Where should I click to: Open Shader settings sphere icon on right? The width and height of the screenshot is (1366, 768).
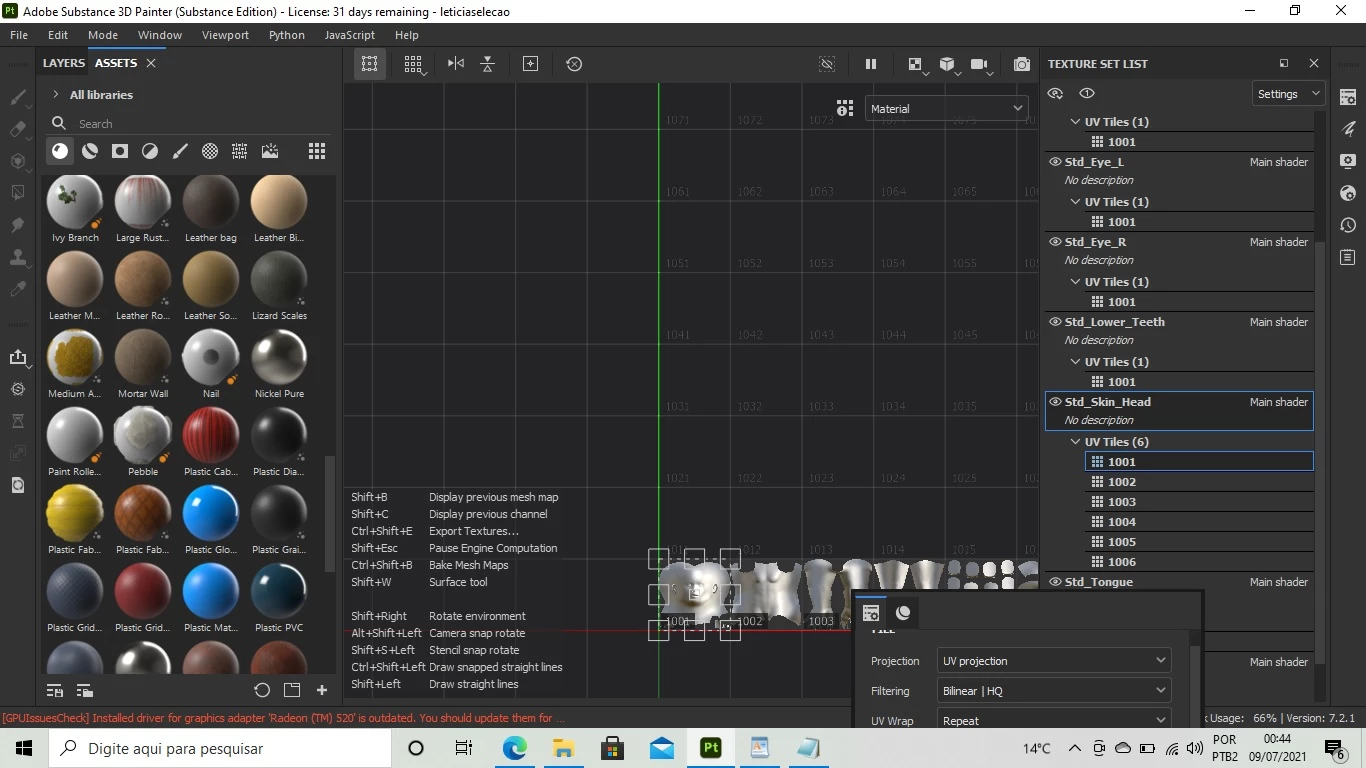(1348, 193)
